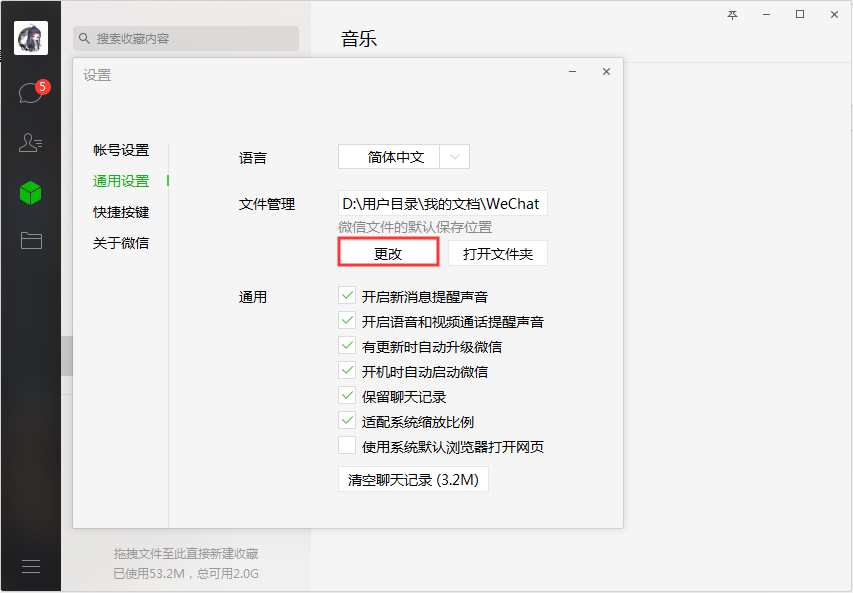The image size is (853, 593).
Task: Open the hamburger menu at bottom left
Action: click(30, 565)
